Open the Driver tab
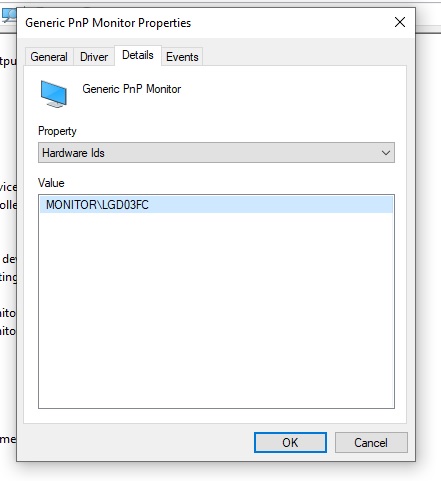This screenshot has width=441, height=481. click(x=94, y=57)
